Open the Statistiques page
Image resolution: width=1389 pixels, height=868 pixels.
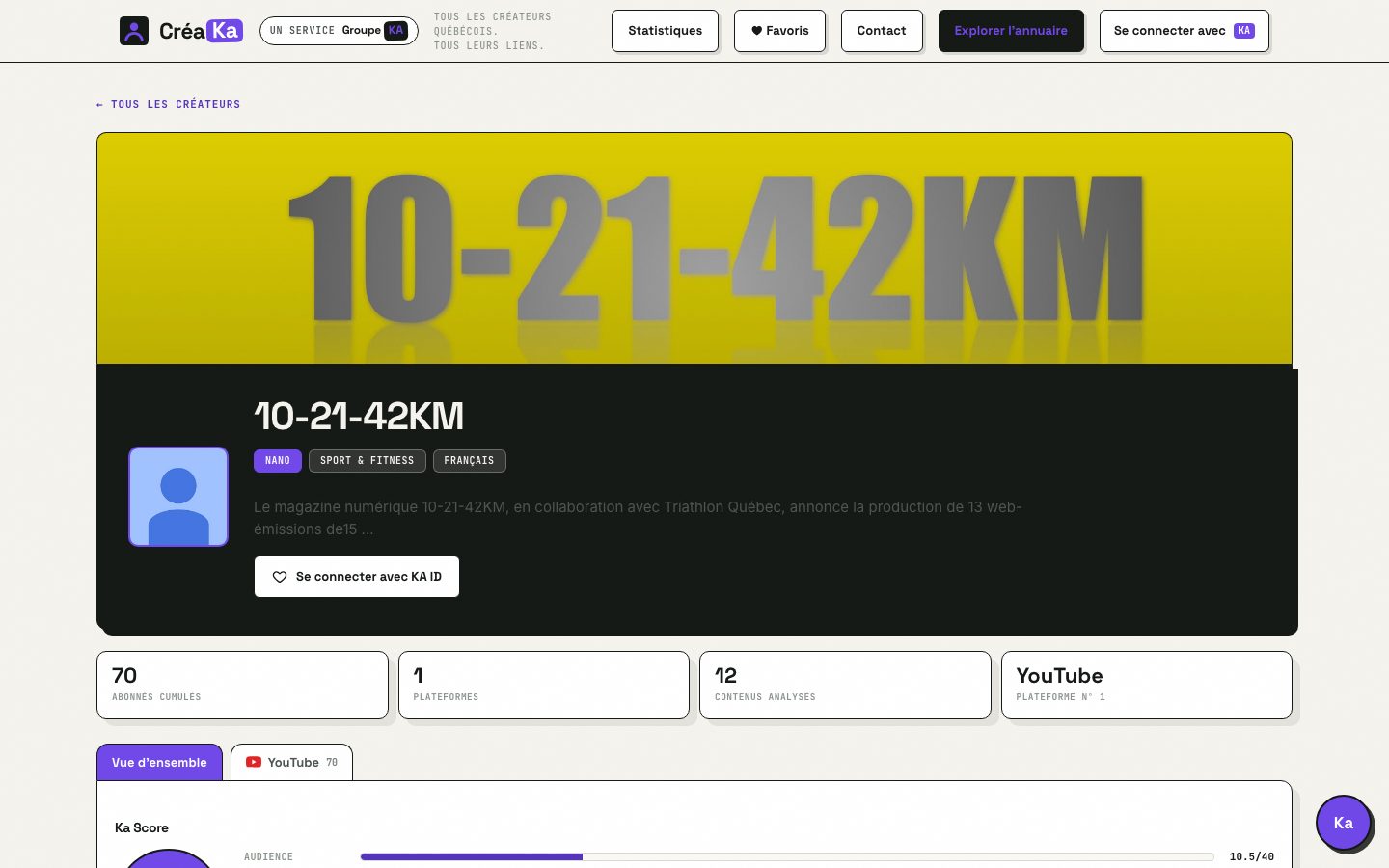(x=665, y=31)
